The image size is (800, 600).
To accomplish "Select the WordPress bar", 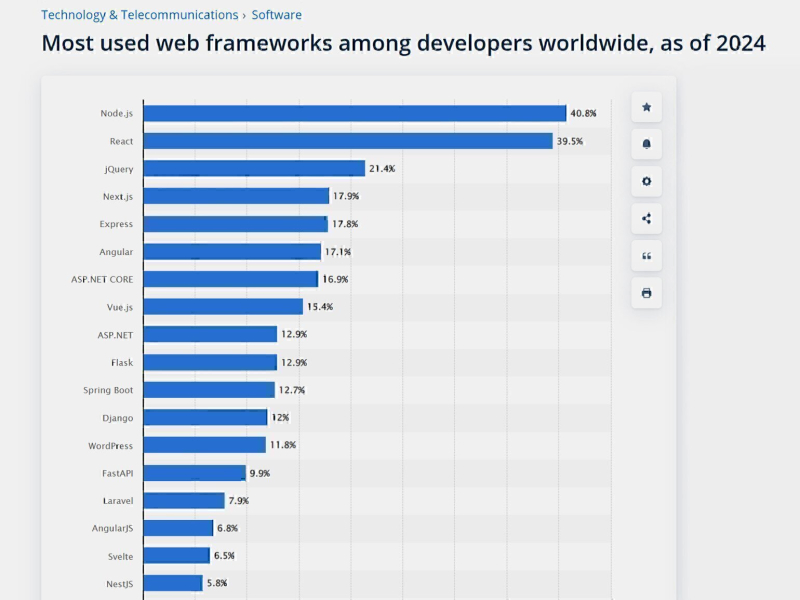I will [x=205, y=445].
